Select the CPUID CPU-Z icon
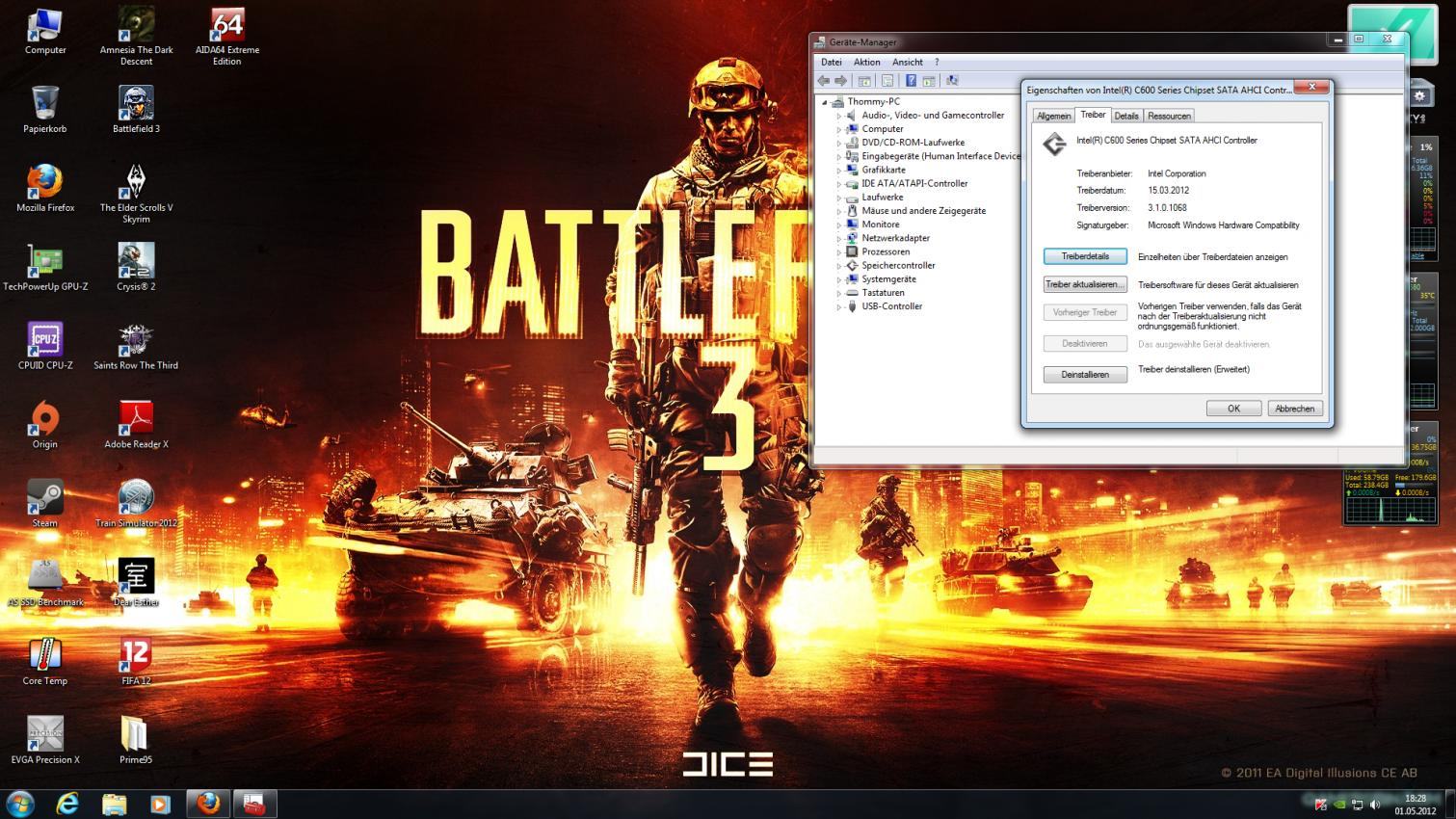The height and width of the screenshot is (819, 1456). [x=45, y=346]
